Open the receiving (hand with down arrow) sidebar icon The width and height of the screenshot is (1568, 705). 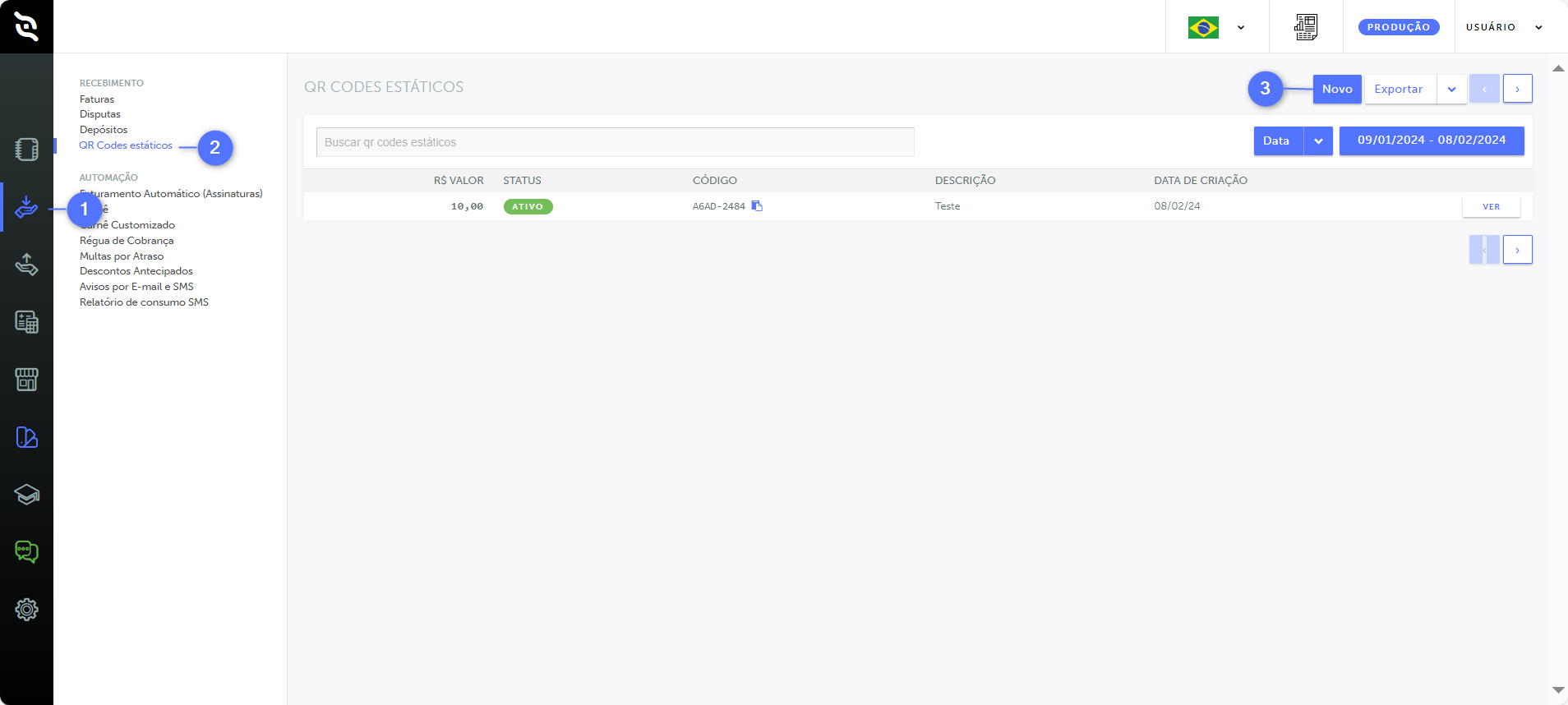26,207
